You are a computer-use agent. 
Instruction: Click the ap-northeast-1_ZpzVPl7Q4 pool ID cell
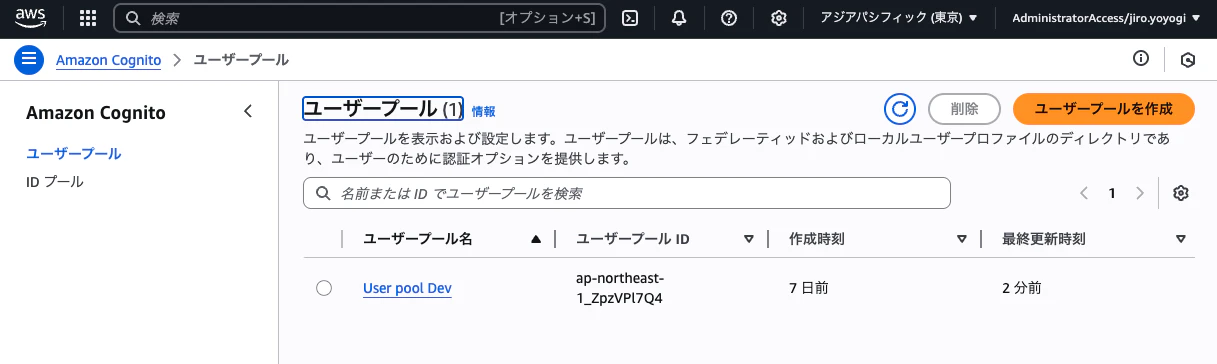point(621,288)
